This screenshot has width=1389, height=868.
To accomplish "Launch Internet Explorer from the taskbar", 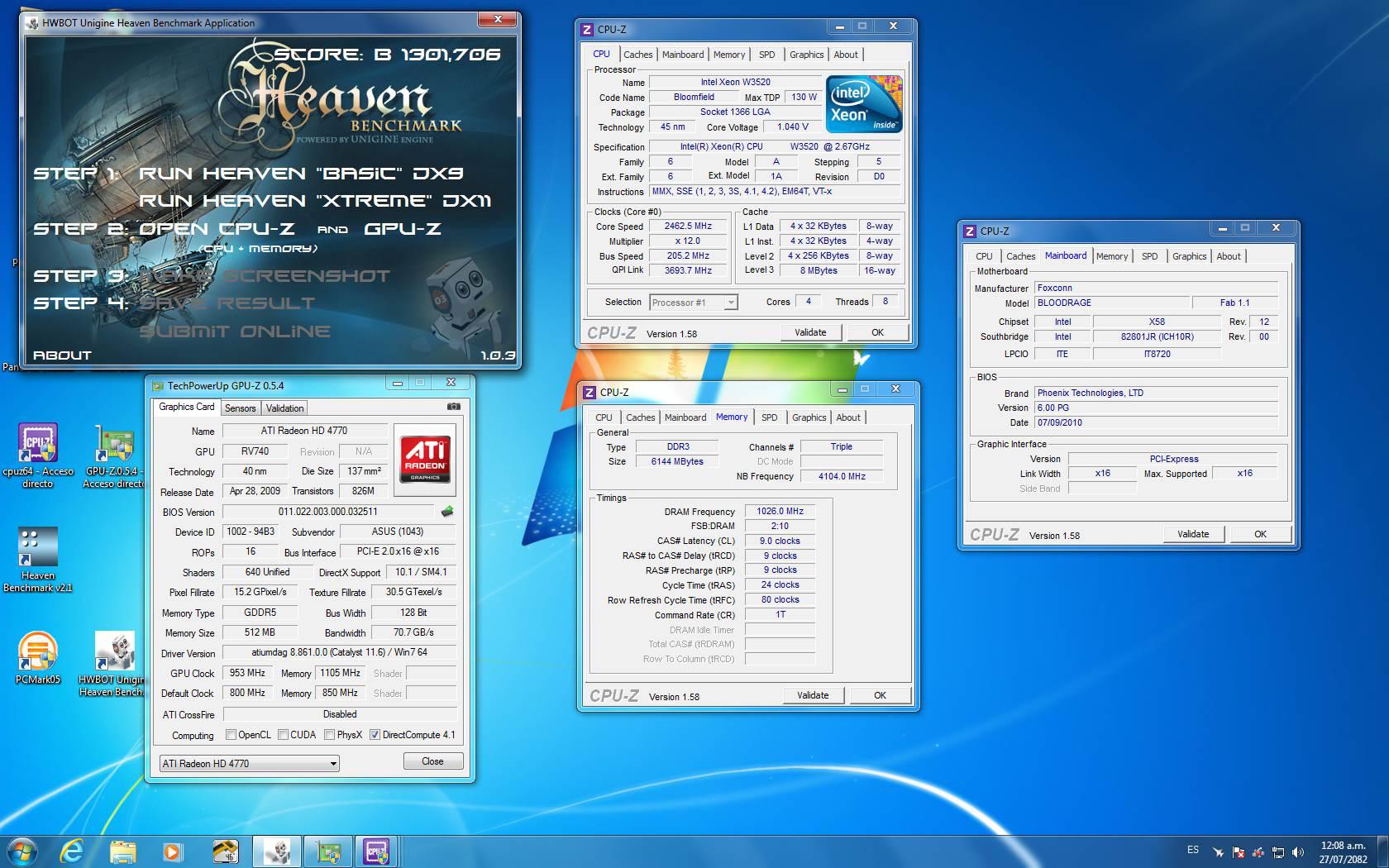I will click(73, 851).
